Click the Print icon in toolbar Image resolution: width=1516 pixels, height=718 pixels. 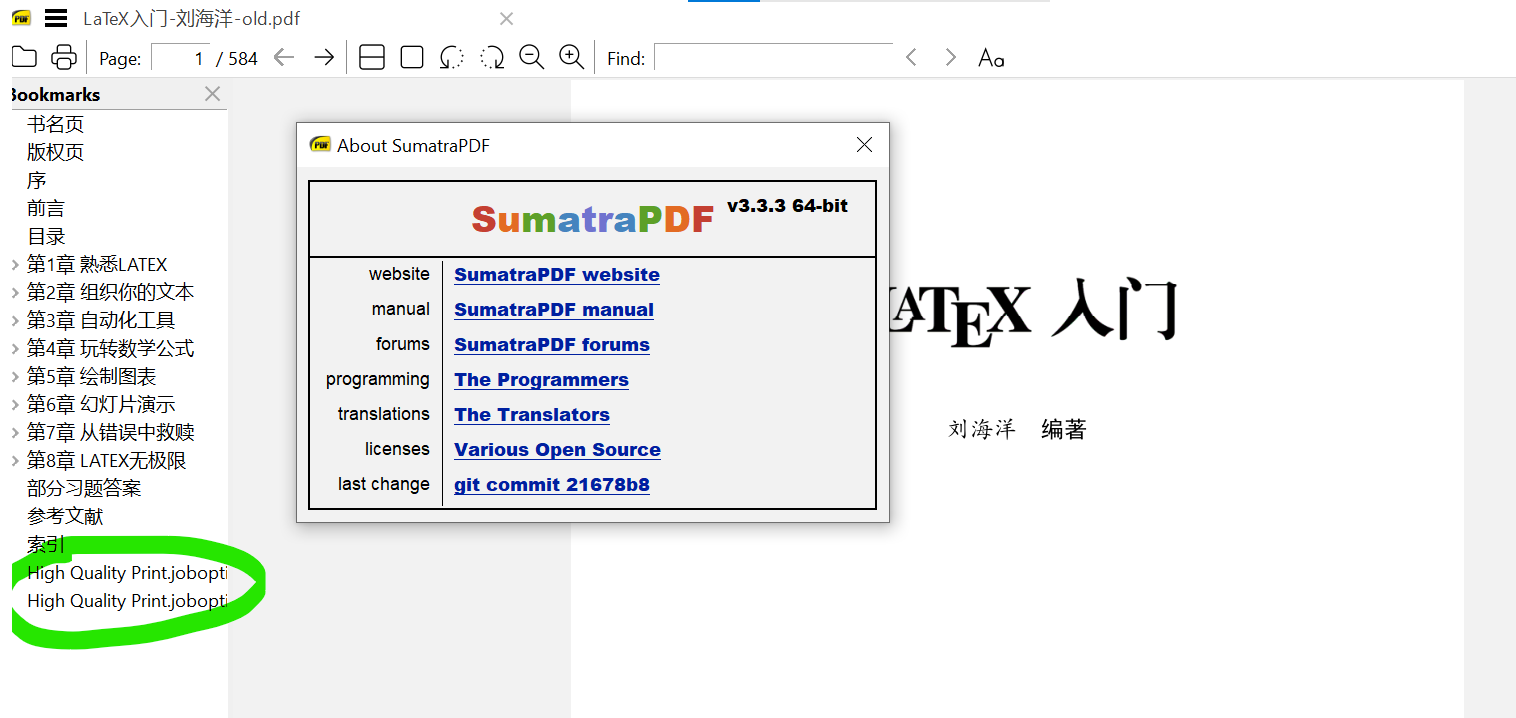[64, 57]
